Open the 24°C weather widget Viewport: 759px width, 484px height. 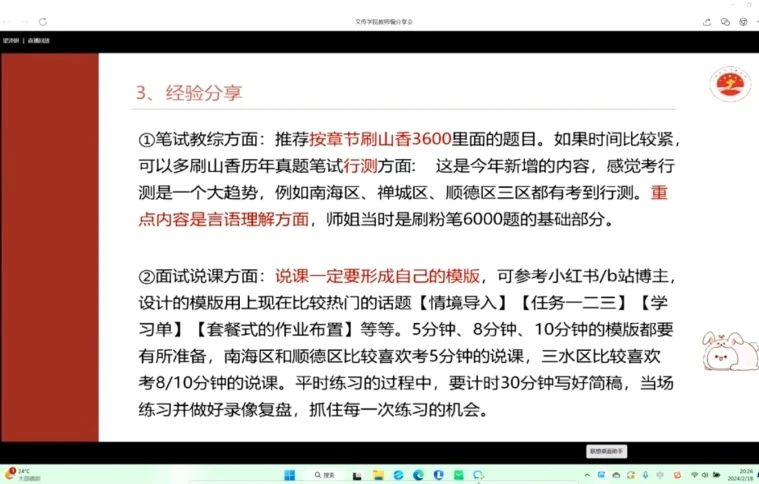pyautogui.click(x=20, y=474)
